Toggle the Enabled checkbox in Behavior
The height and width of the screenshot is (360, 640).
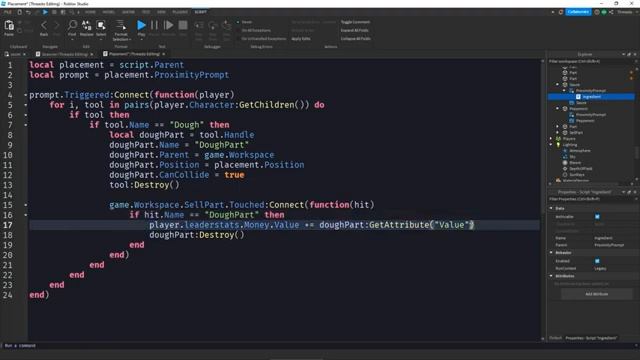pos(597,261)
